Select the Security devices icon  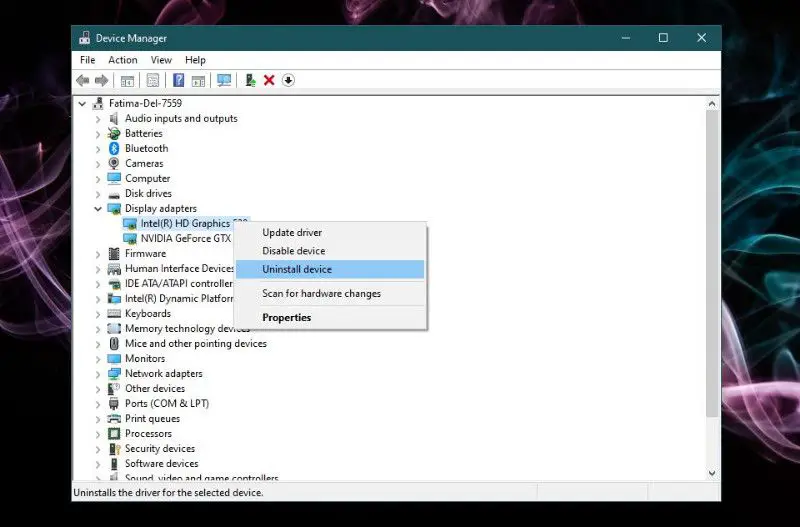click(x=114, y=449)
